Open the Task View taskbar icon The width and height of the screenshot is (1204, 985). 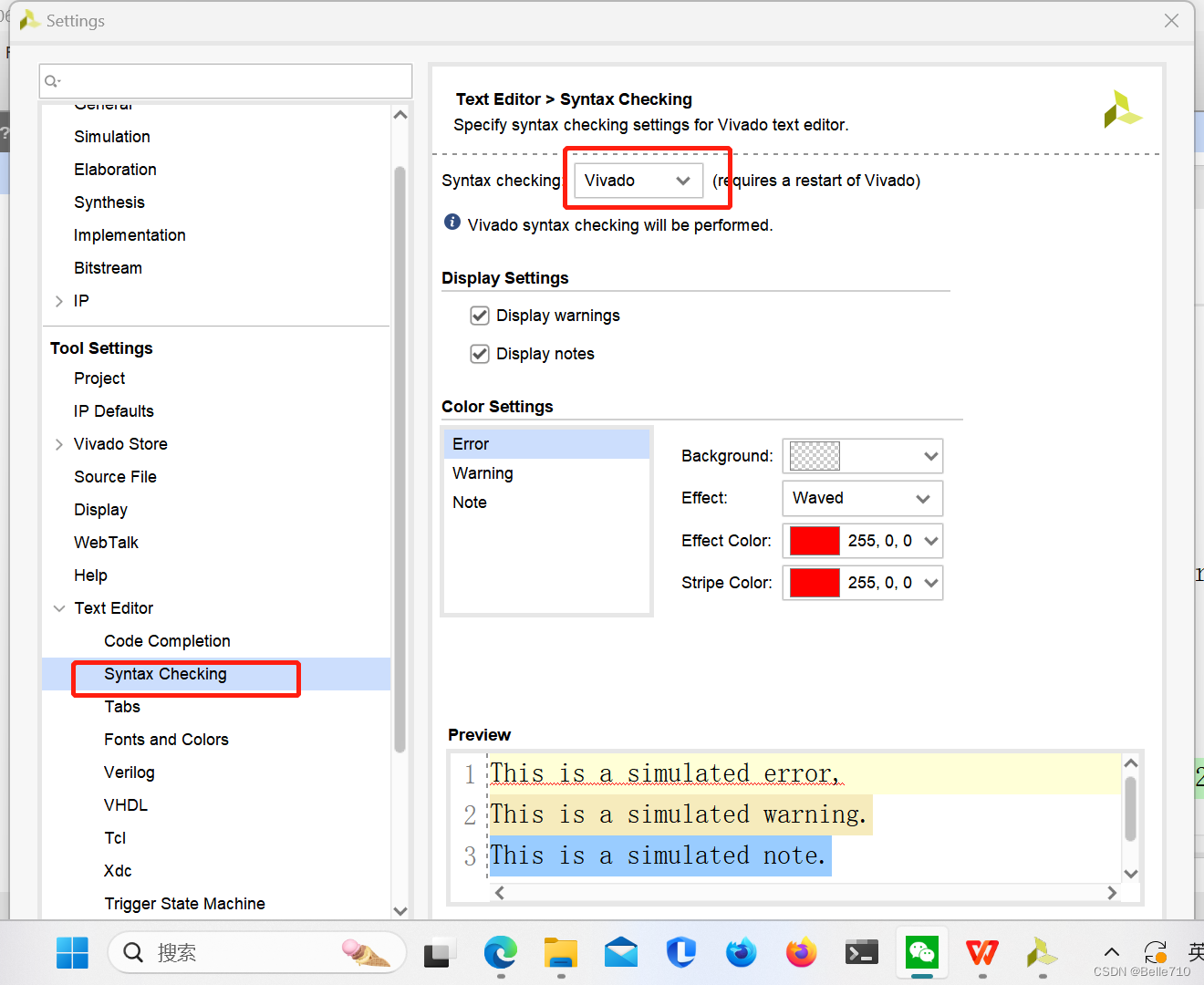(440, 953)
